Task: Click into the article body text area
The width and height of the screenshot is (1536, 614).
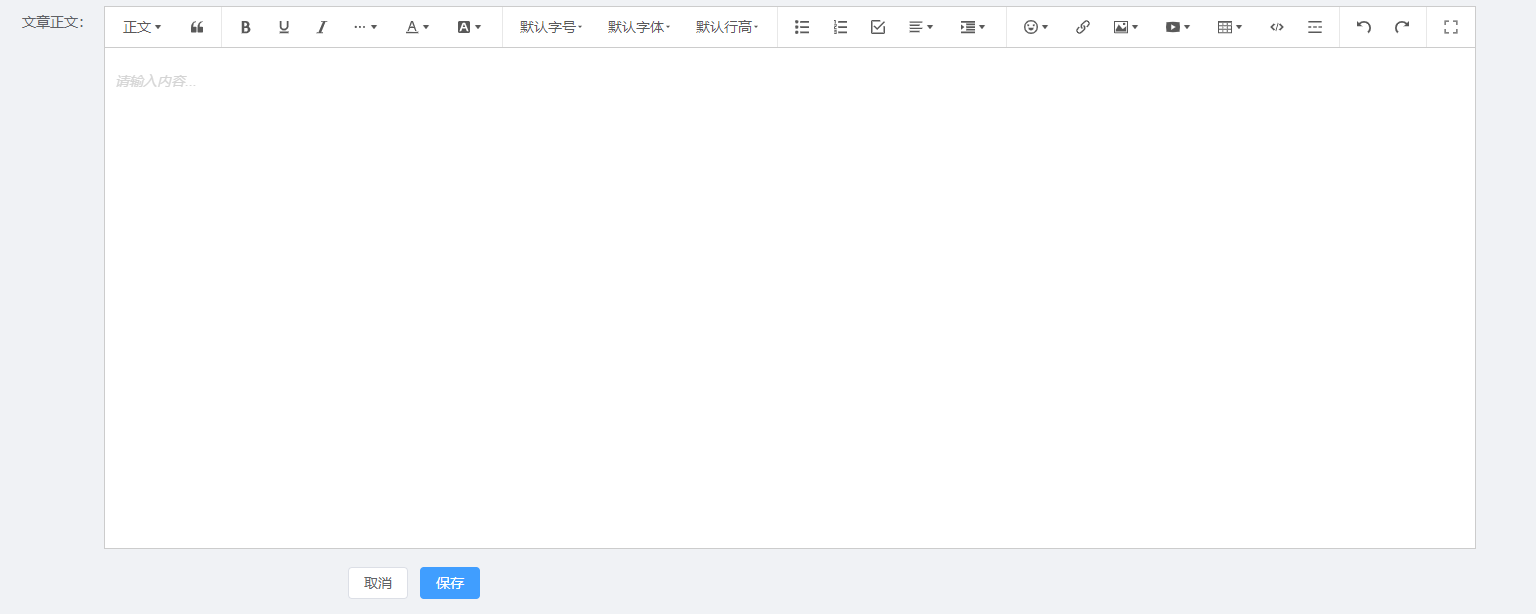Action: pyautogui.click(x=790, y=298)
